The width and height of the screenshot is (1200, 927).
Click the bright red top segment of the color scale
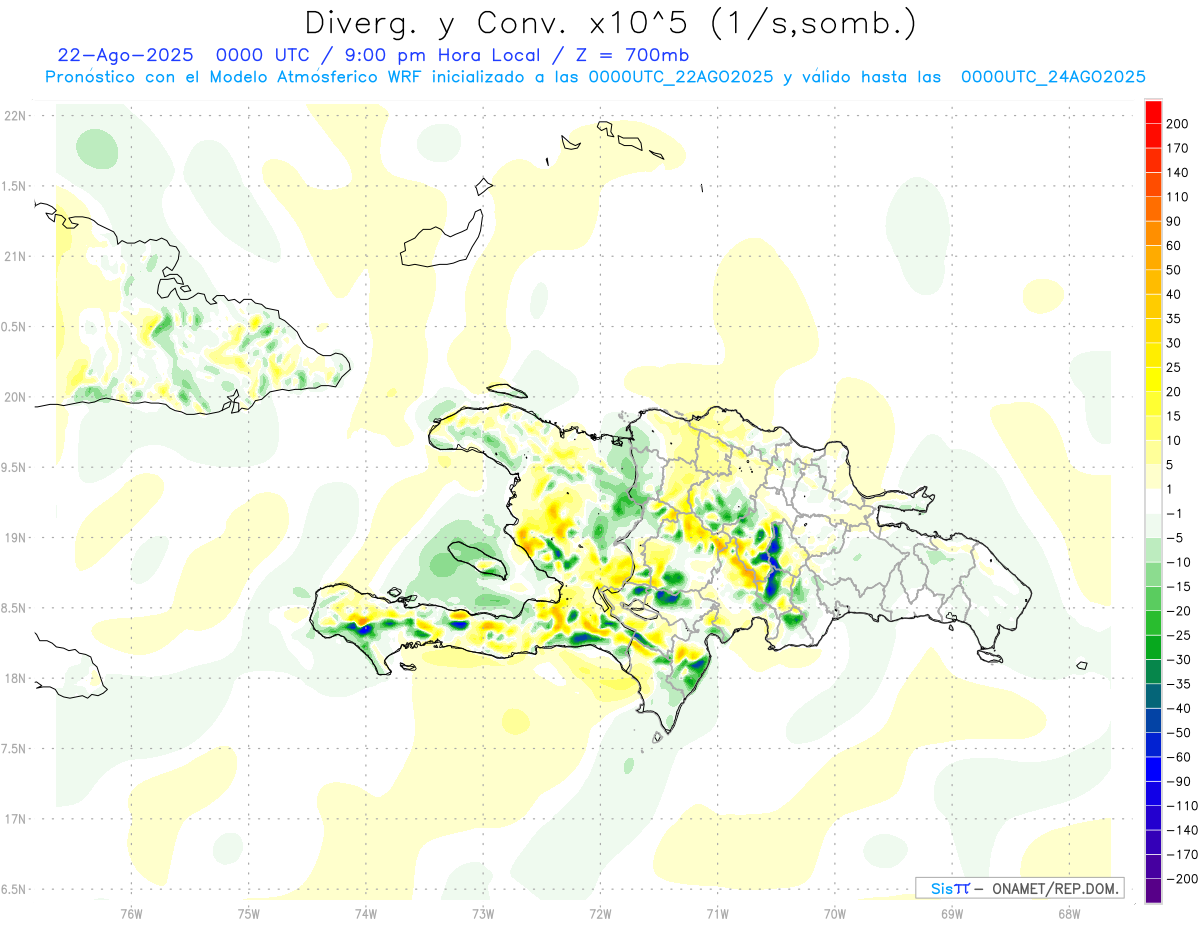click(x=1153, y=113)
